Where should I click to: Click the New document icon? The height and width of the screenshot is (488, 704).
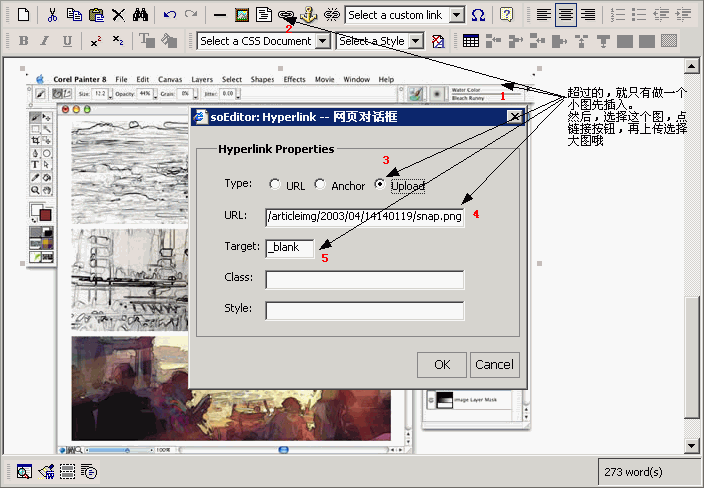[x=23, y=15]
